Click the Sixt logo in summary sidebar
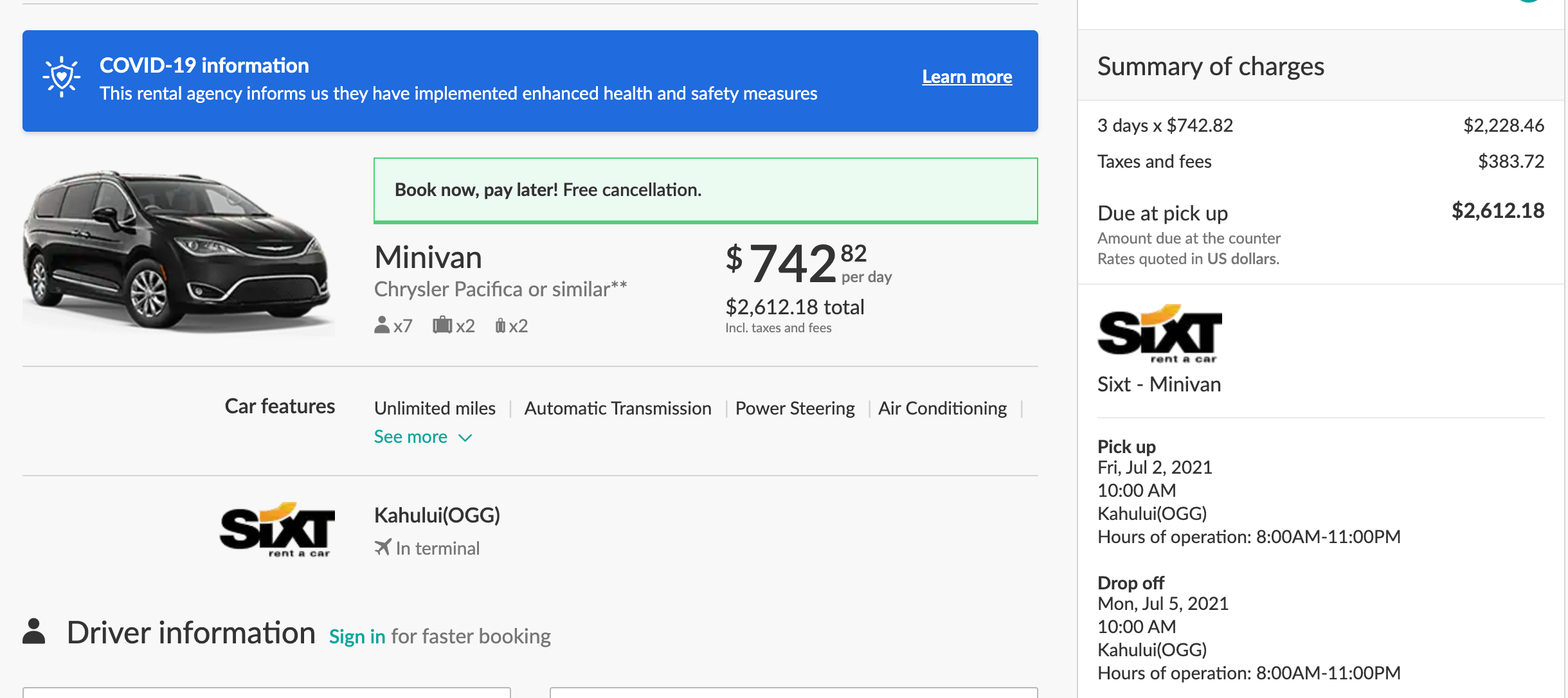This screenshot has height=698, width=1568. [x=1160, y=334]
